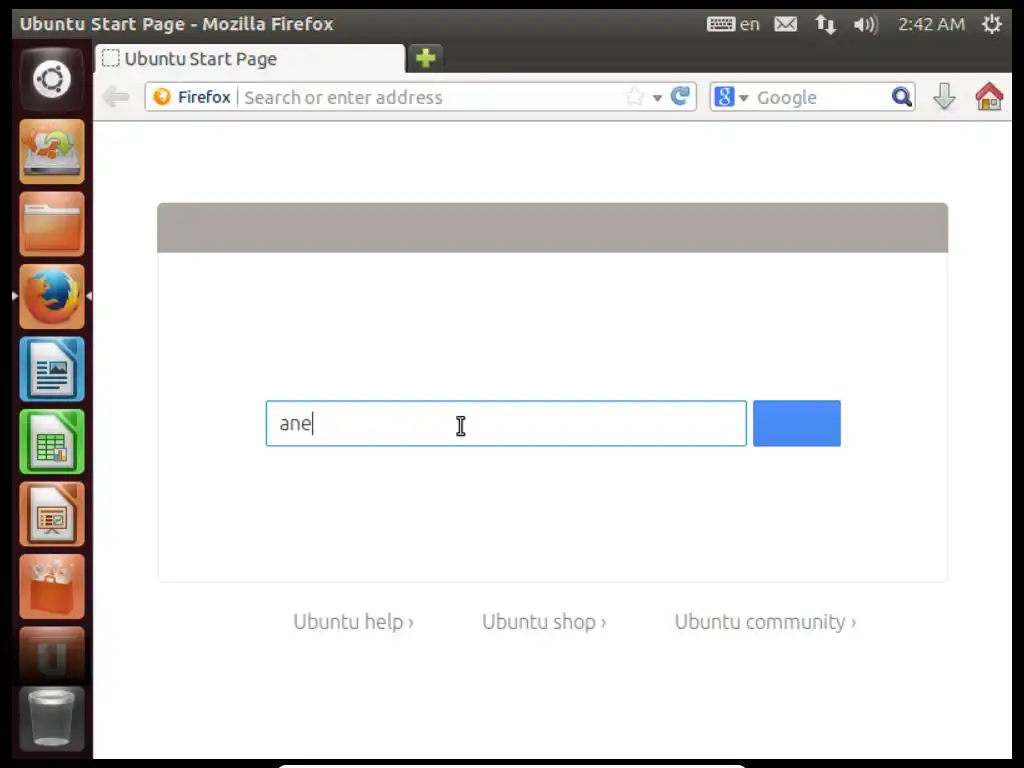Open LibreOffice Calc from the dock

click(52, 441)
